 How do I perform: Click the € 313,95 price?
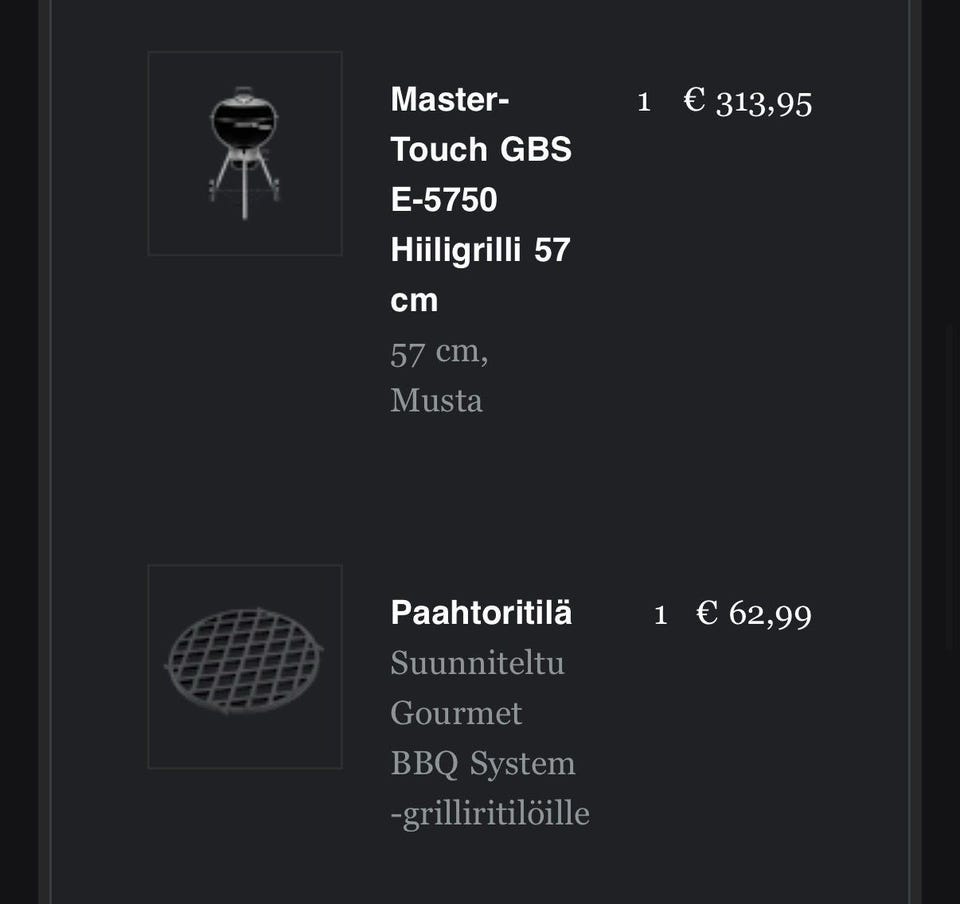tap(747, 101)
